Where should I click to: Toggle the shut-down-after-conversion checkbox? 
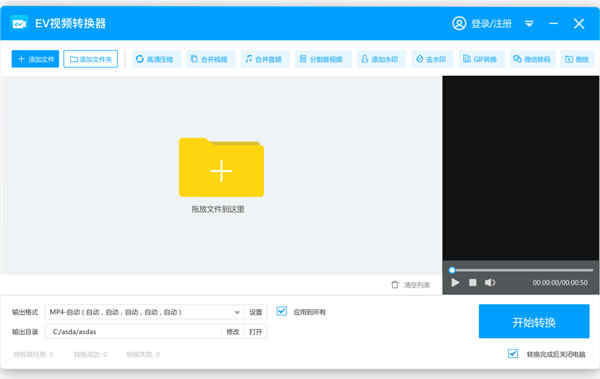pyautogui.click(x=513, y=354)
